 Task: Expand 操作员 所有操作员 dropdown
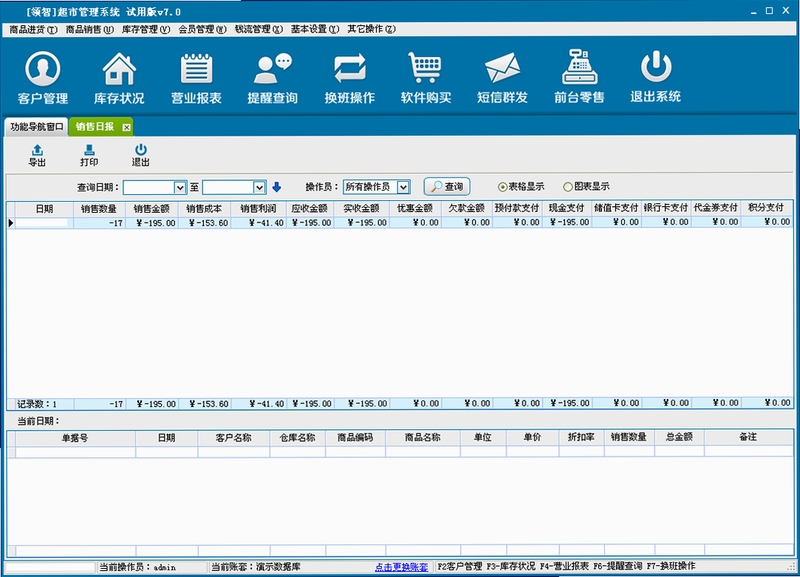point(403,187)
